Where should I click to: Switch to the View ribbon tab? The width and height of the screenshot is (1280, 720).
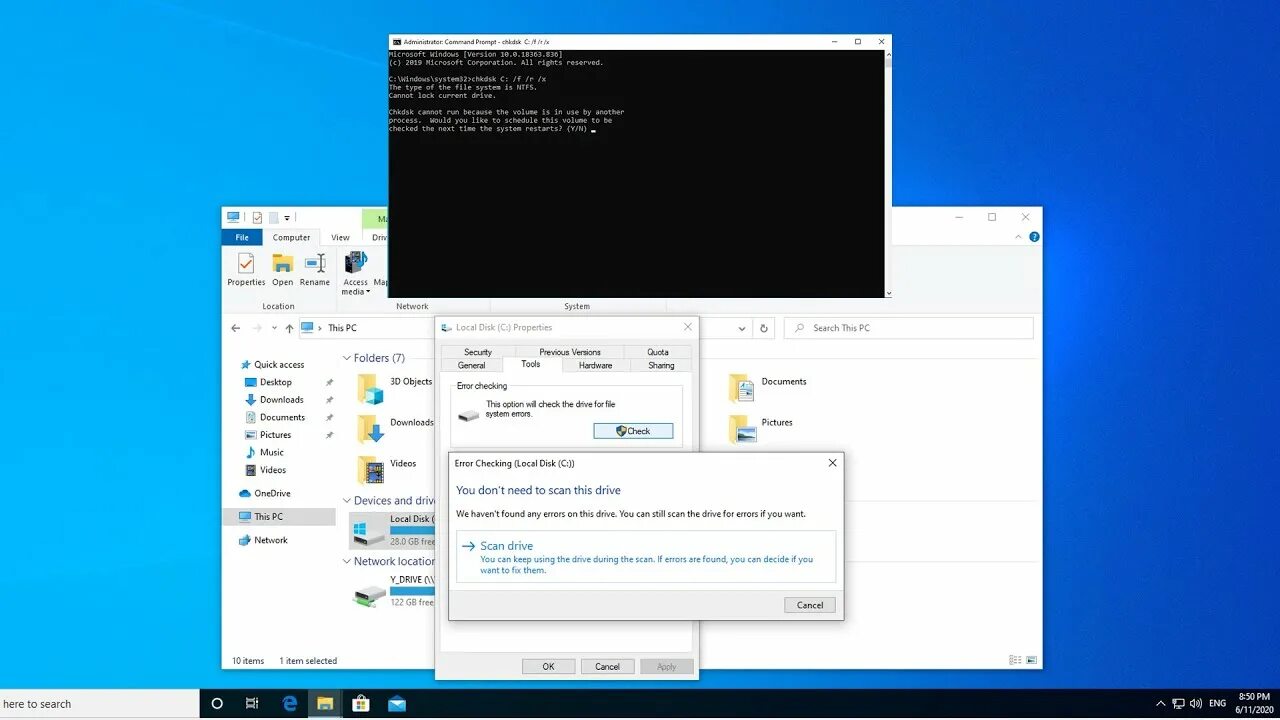(340, 237)
